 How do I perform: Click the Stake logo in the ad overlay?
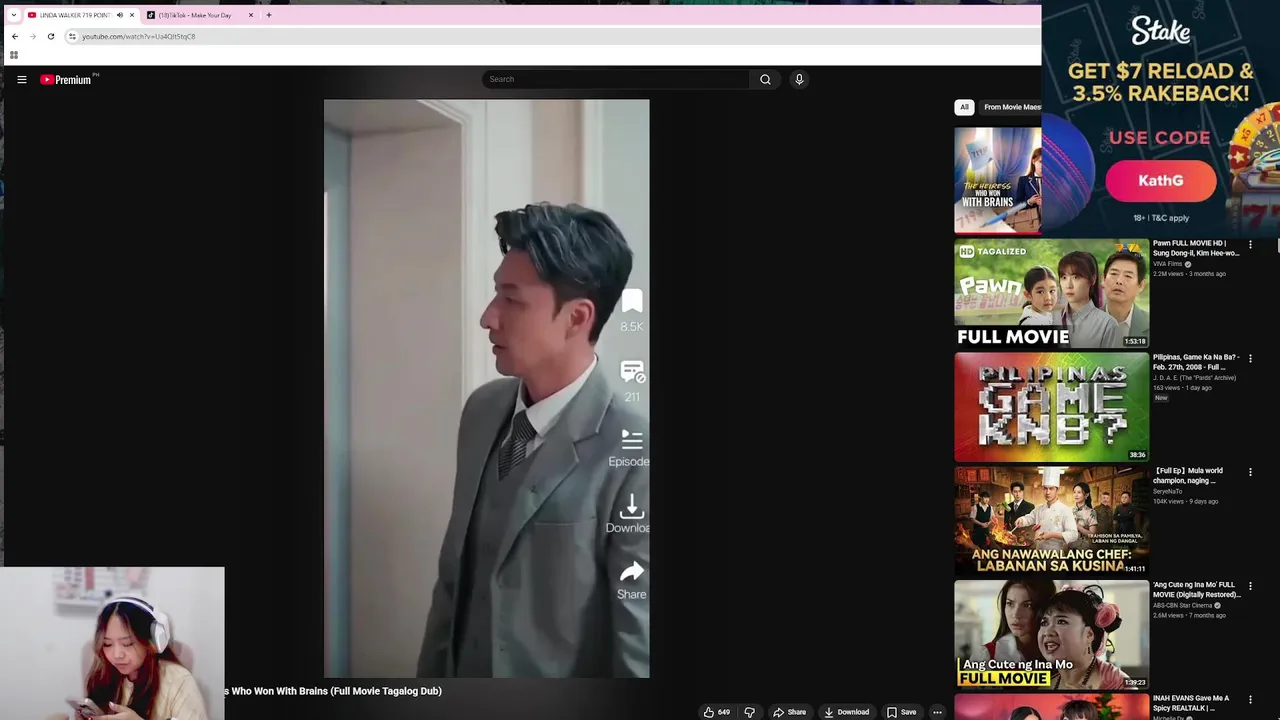coord(1161,30)
